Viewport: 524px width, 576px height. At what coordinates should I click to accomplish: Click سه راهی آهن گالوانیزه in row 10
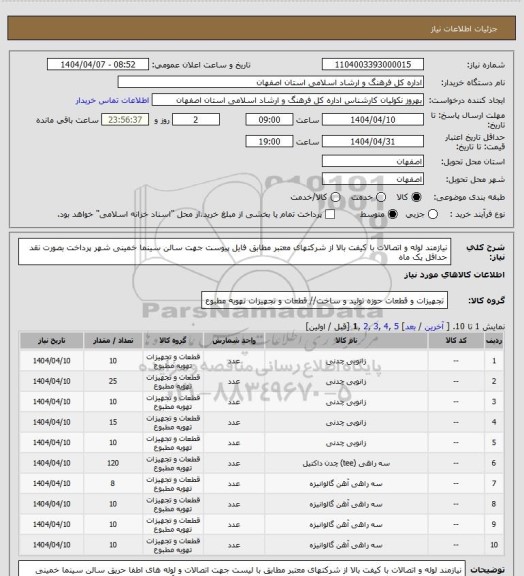[346, 545]
